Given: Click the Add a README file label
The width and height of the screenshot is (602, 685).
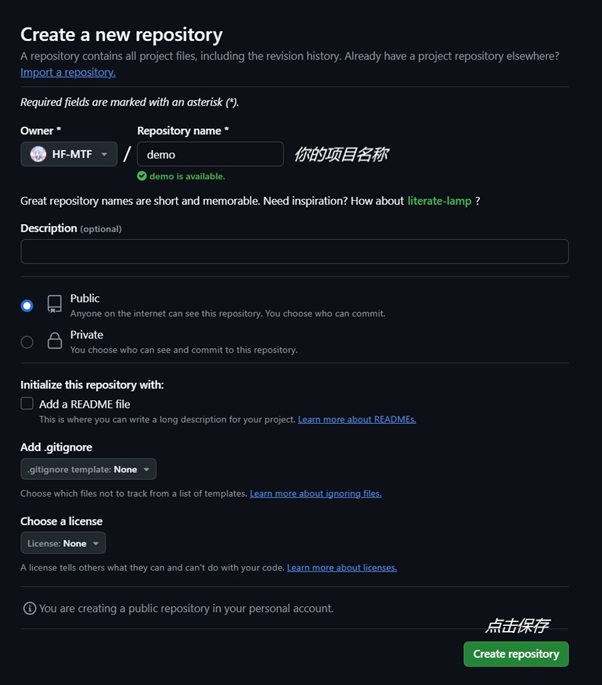Looking at the screenshot, I should [x=85, y=405].
